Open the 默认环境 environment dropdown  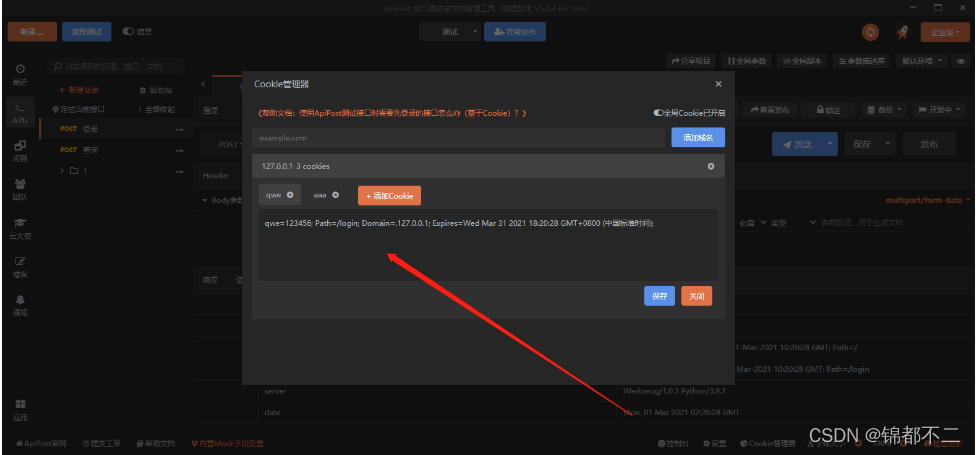922,61
